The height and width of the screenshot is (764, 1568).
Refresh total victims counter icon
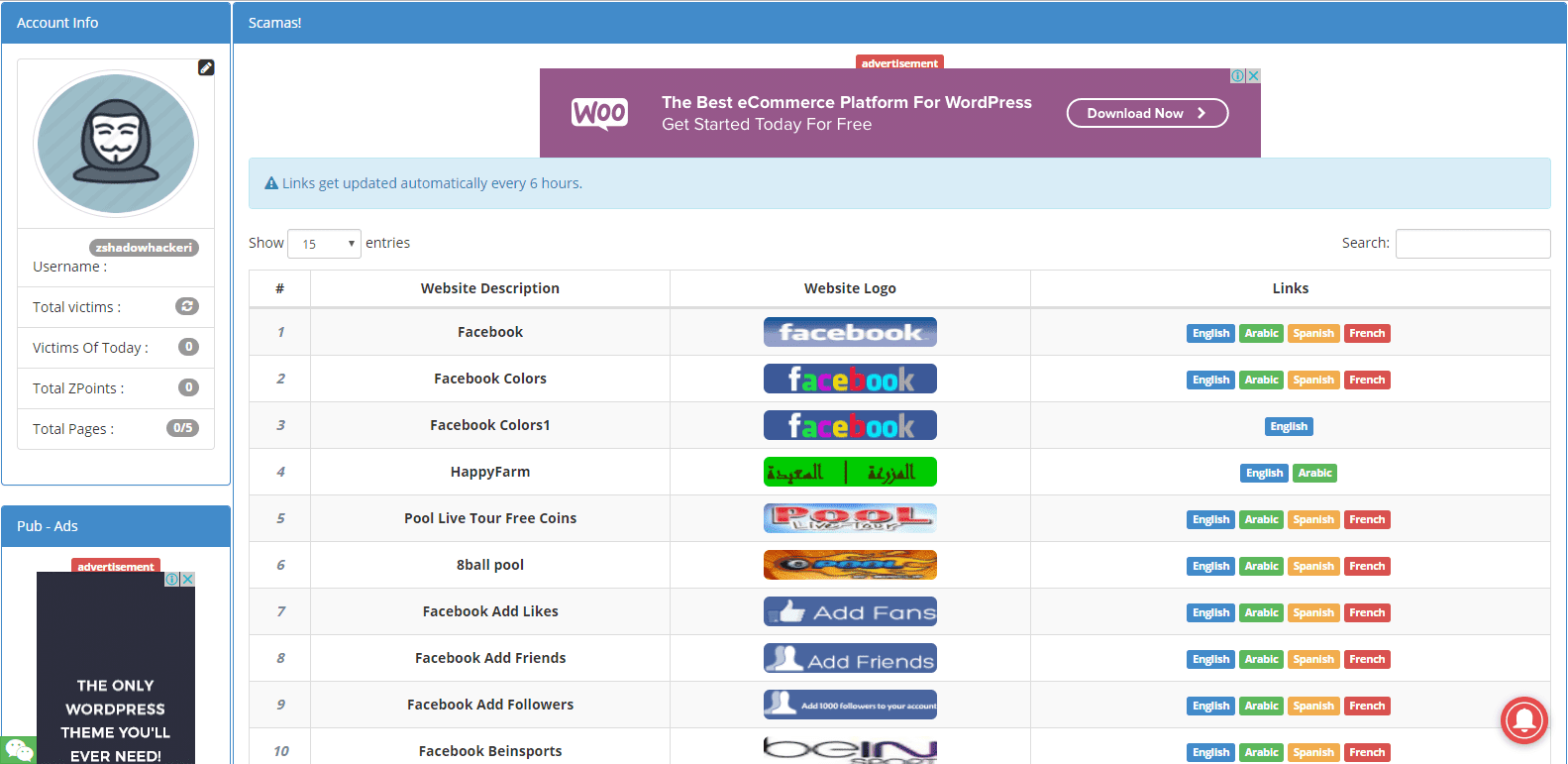coord(187,306)
